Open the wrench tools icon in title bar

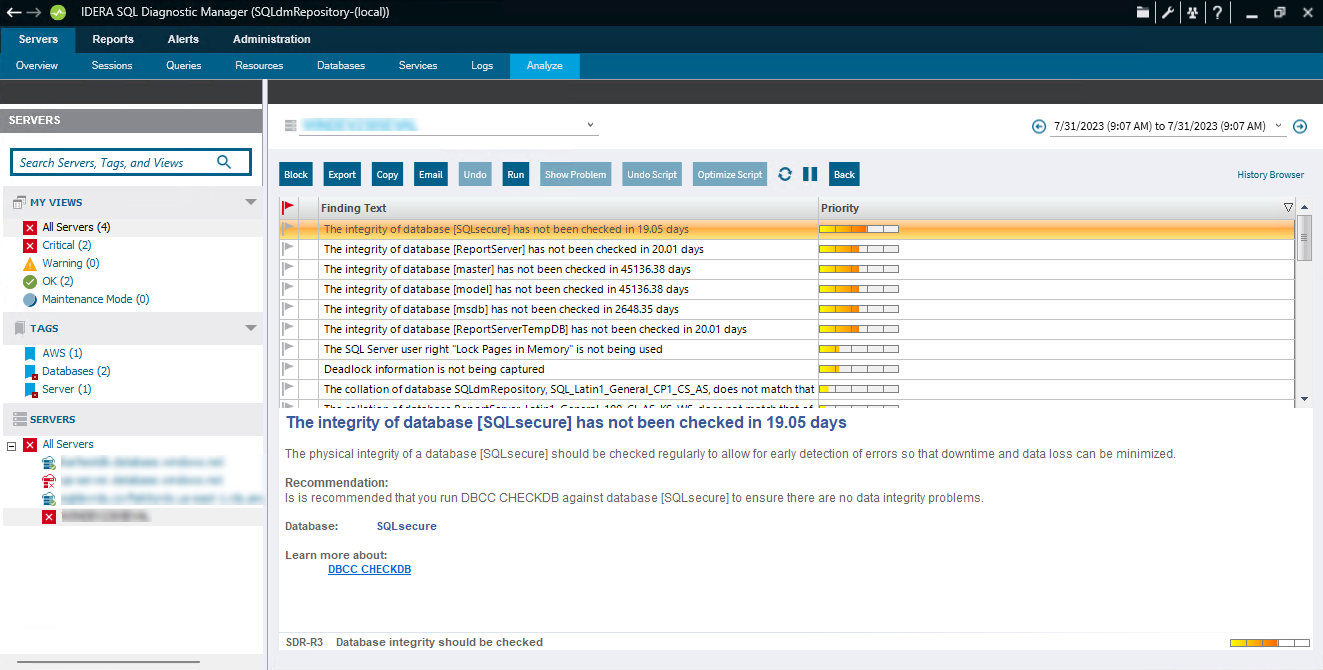(1167, 12)
